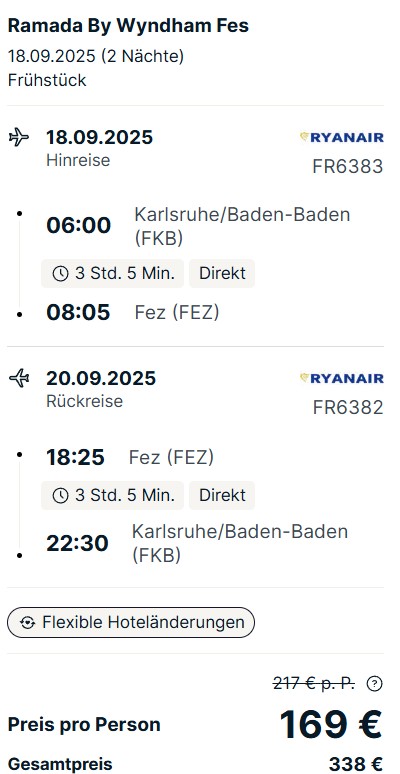The height and width of the screenshot is (774, 400).
Task: Click the Ryanair logo for flight FR6383
Action: click(x=342, y=137)
